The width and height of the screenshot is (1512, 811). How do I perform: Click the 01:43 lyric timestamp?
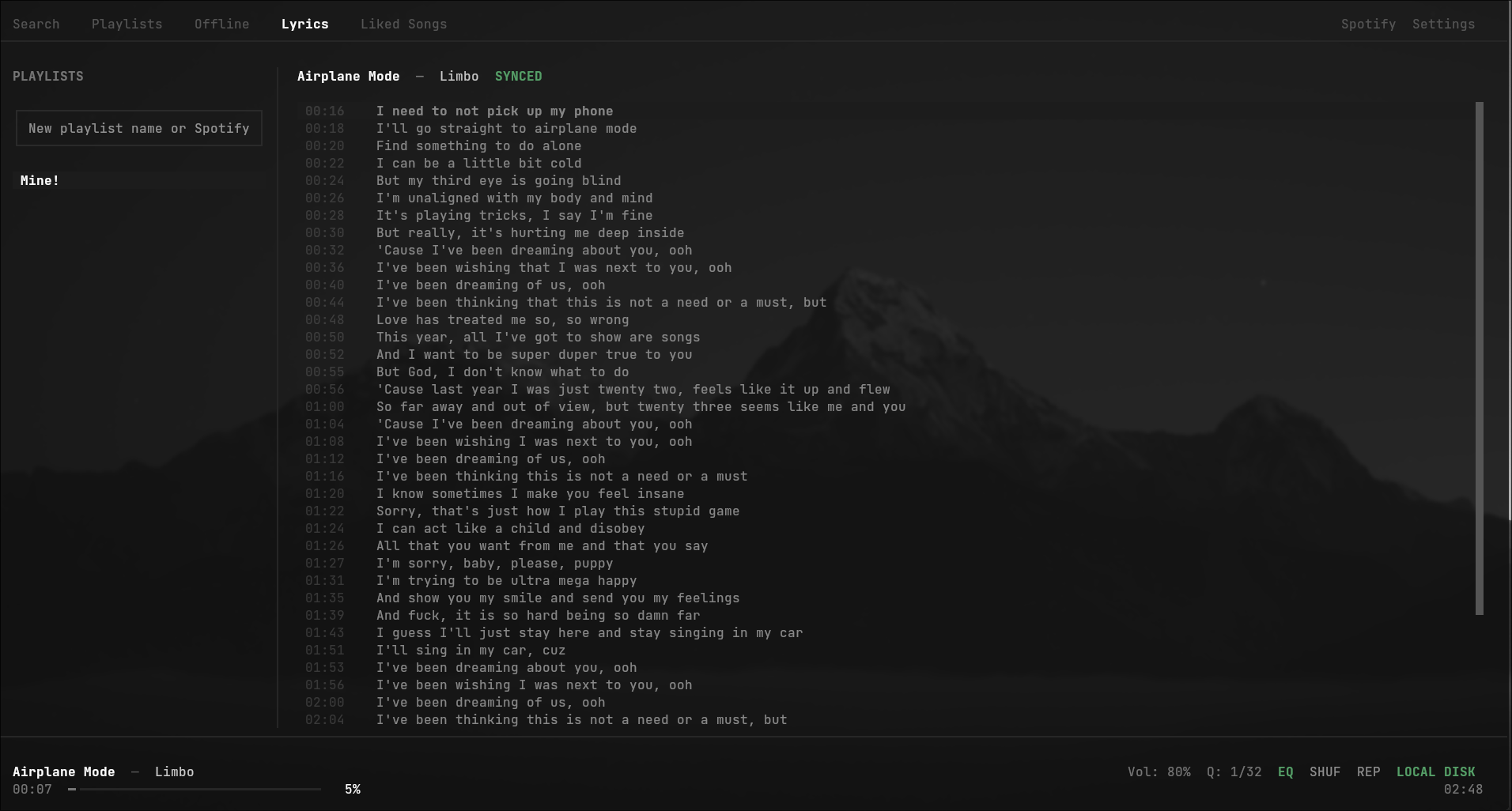coord(325,633)
